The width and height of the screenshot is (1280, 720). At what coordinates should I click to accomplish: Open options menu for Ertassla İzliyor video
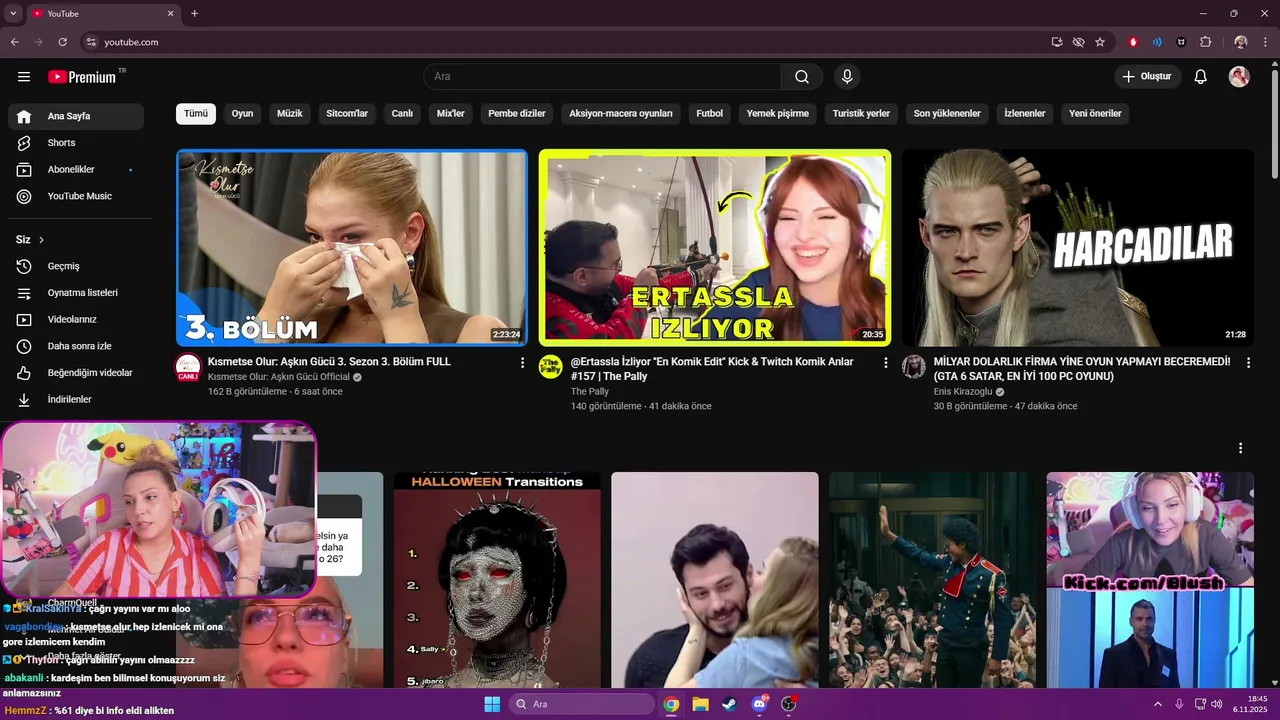(885, 363)
